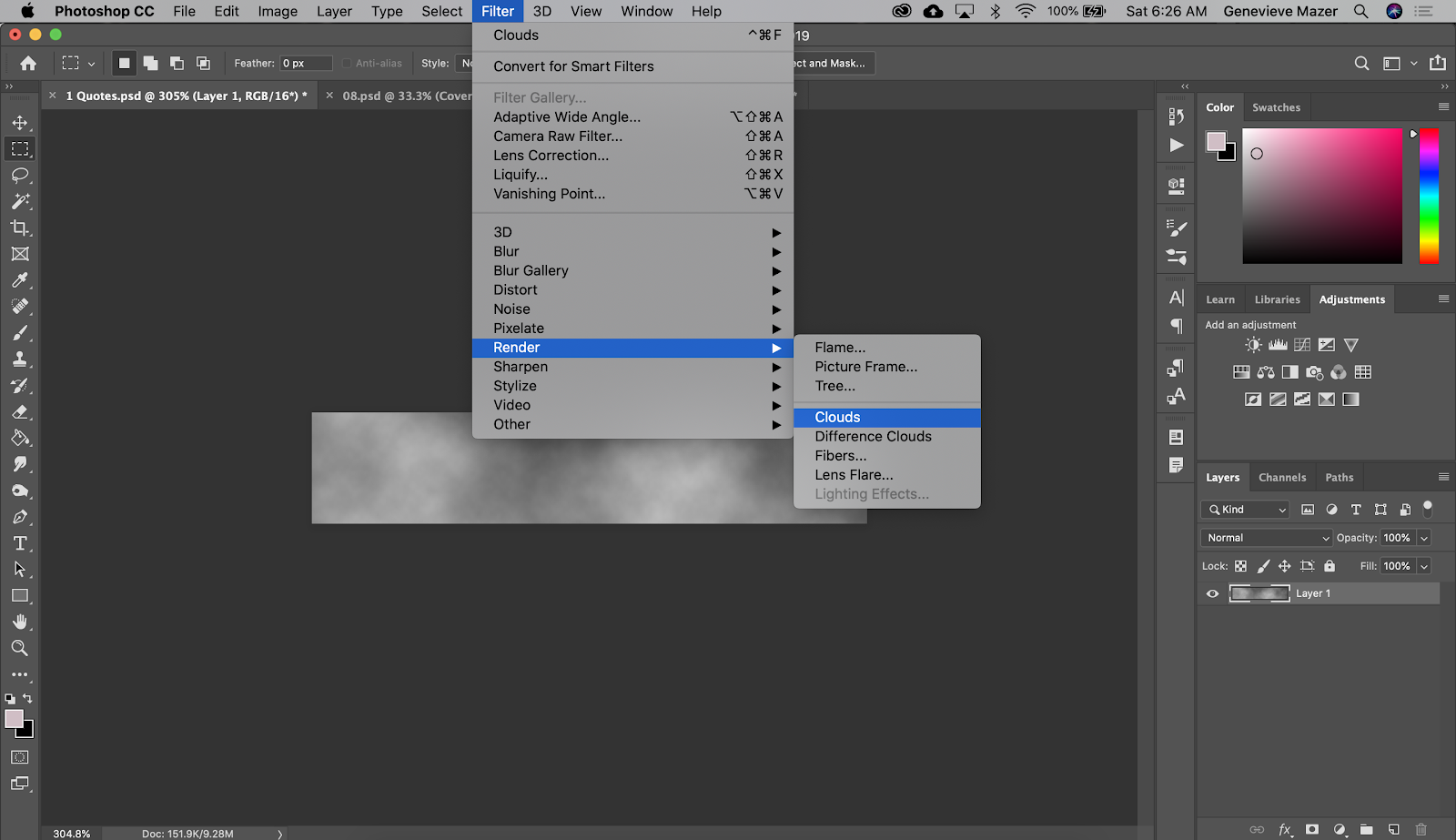1456x840 pixels.
Task: Toggle lock transparent pixels
Action: click(1240, 566)
